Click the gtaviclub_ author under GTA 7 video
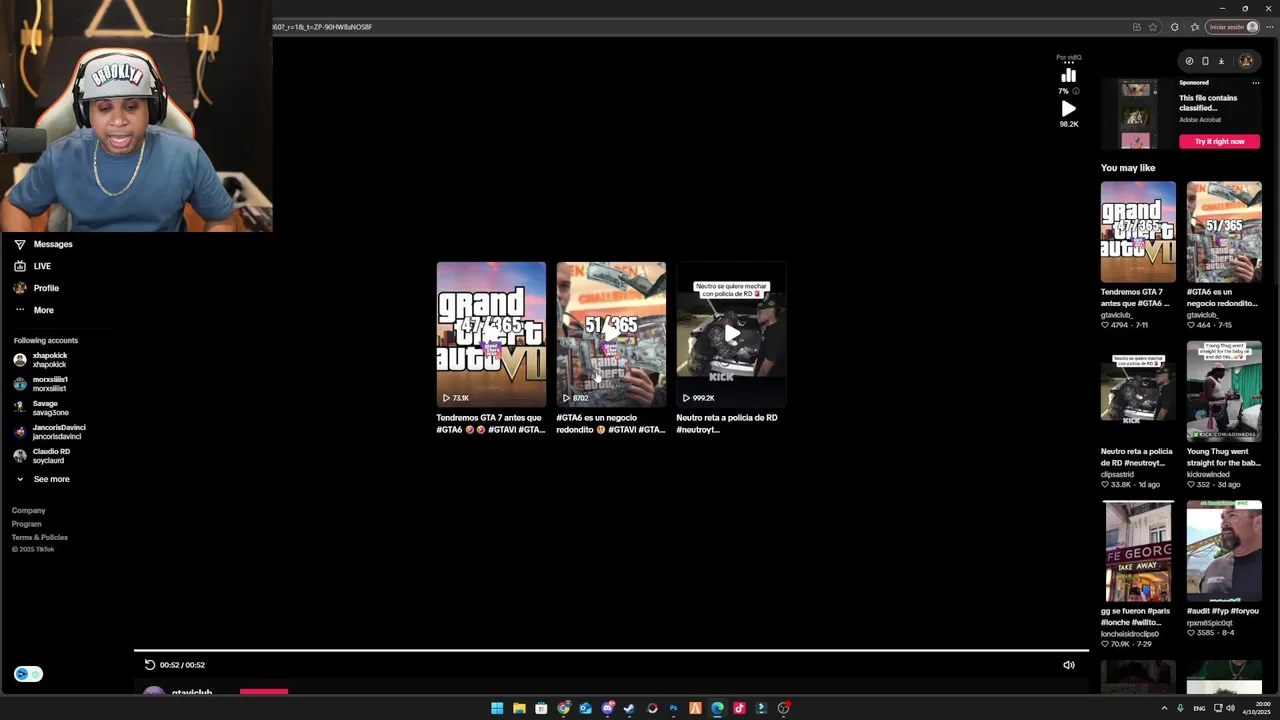Viewport: 1280px width, 720px height. point(1117,315)
